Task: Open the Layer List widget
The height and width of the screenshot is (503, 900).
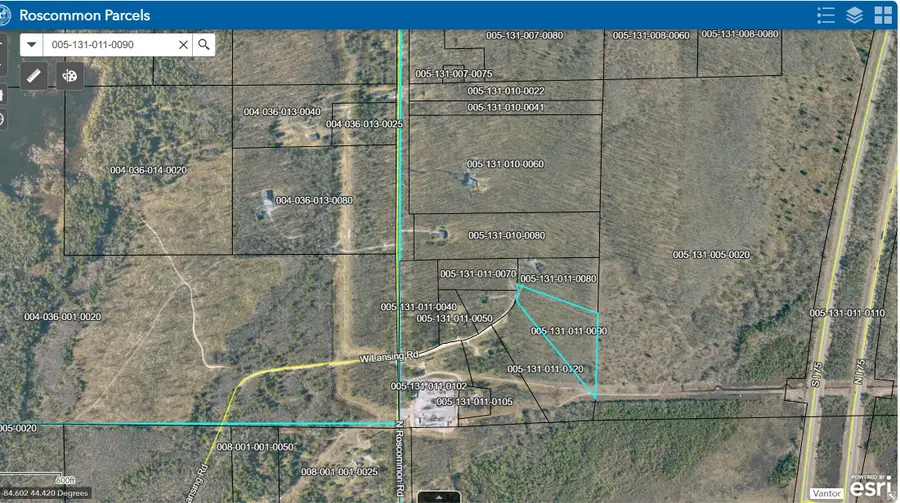Action: [x=854, y=16]
